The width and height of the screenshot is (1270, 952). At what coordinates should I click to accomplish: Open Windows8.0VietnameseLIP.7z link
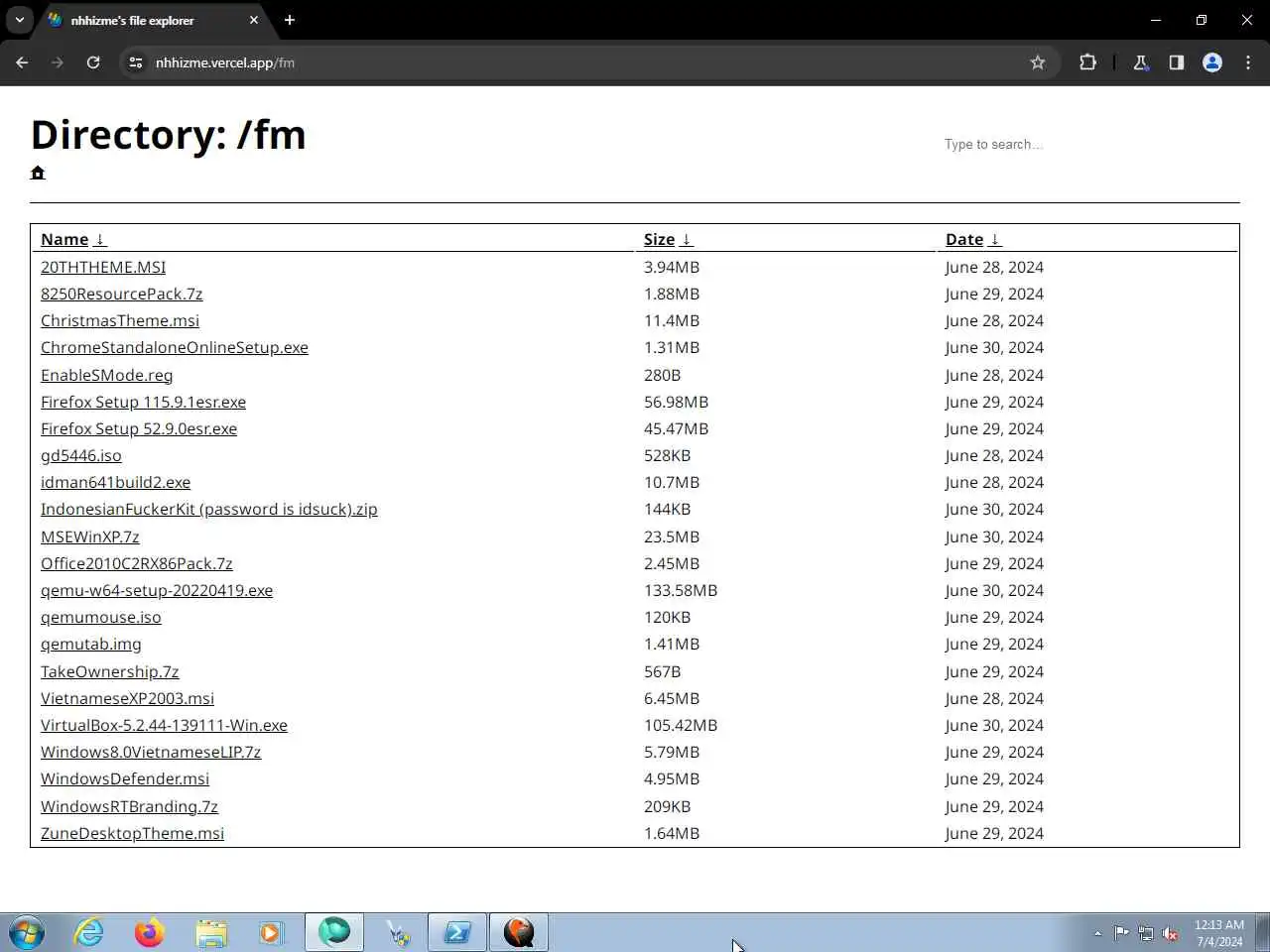pyautogui.click(x=151, y=752)
